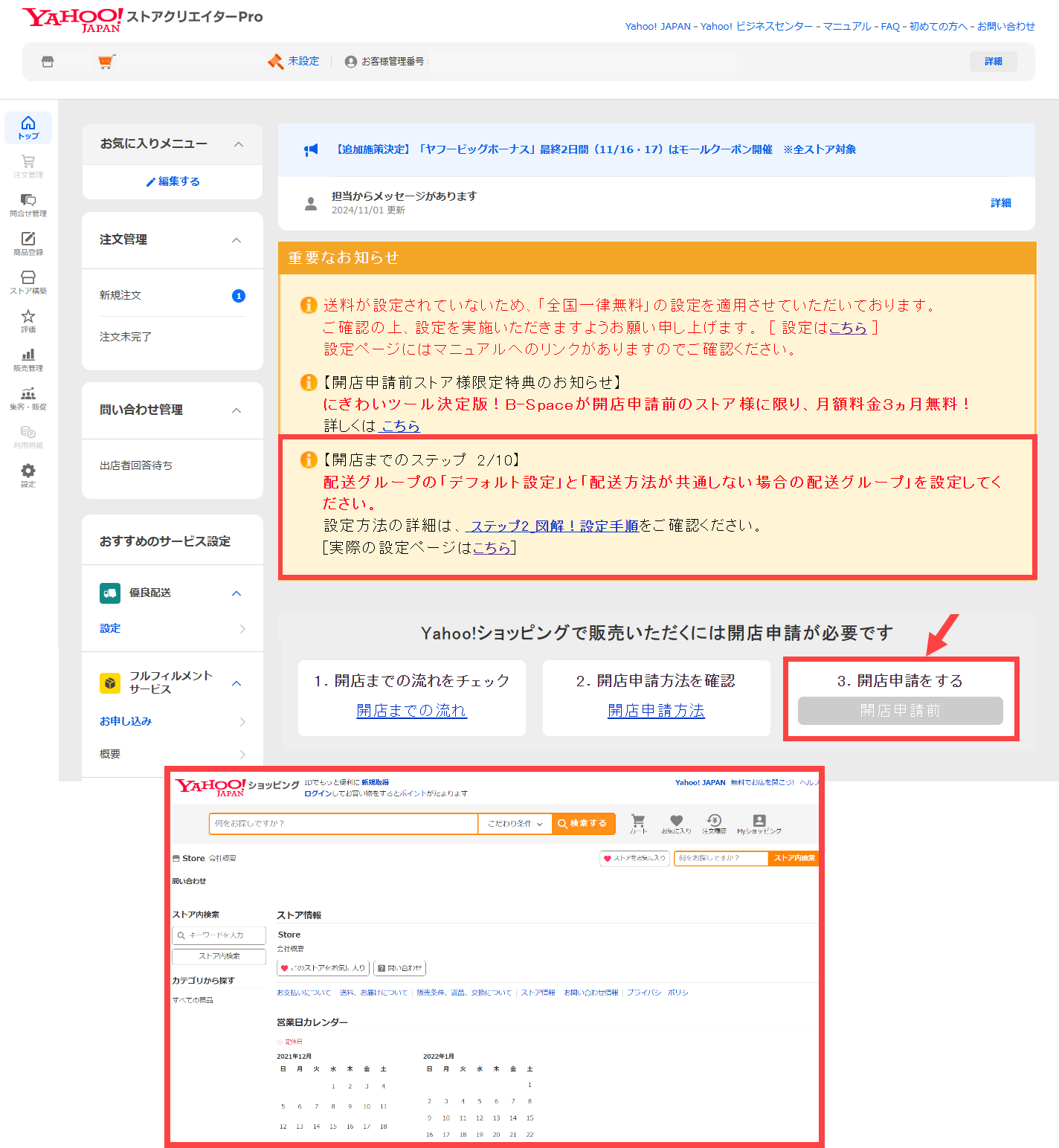Screen dimensions: 1059x1148
Task: Click the 検索する button in store preview
Action: [583, 824]
